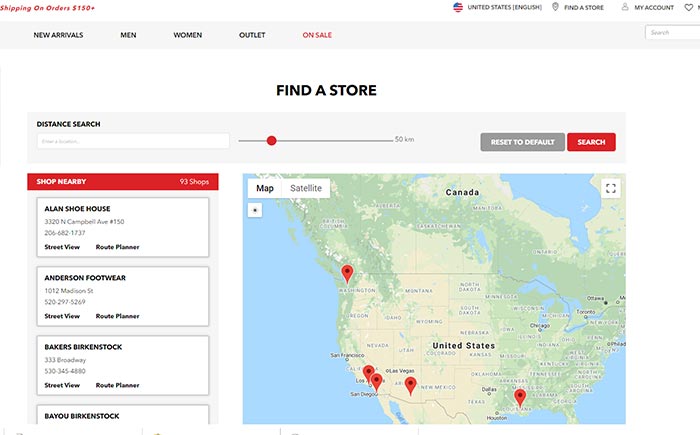Click the Seattle map pin marker
The height and width of the screenshot is (435, 700).
(347, 273)
